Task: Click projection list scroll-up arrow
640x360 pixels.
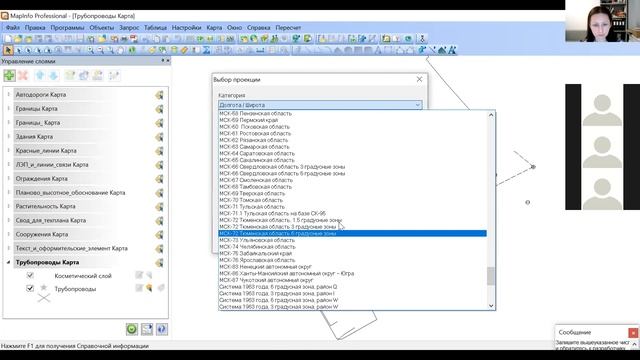Action: 491,115
